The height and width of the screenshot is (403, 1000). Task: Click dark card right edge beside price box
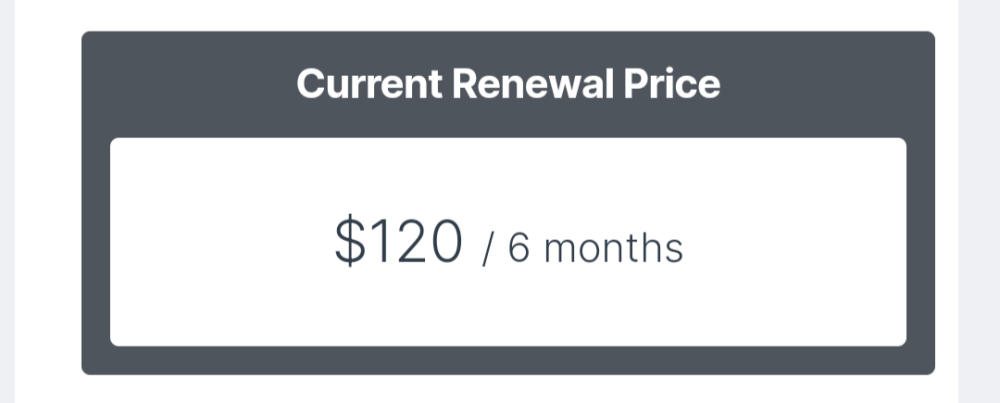coord(921,242)
